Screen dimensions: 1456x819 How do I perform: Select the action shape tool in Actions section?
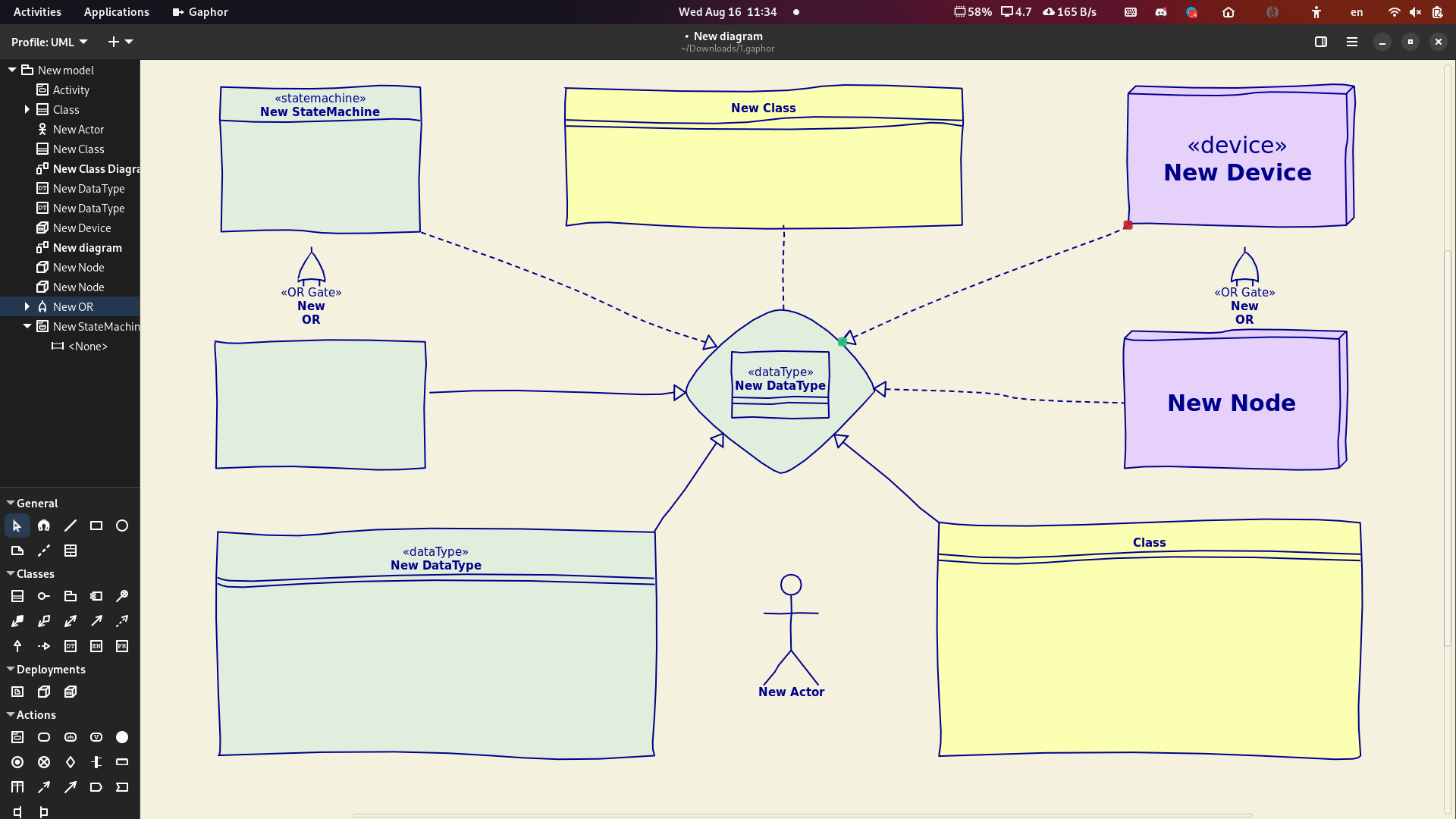click(43, 737)
